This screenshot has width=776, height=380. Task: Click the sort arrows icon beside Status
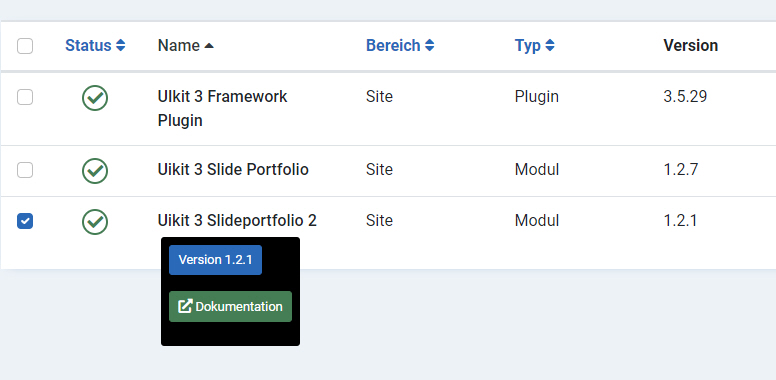click(x=120, y=46)
